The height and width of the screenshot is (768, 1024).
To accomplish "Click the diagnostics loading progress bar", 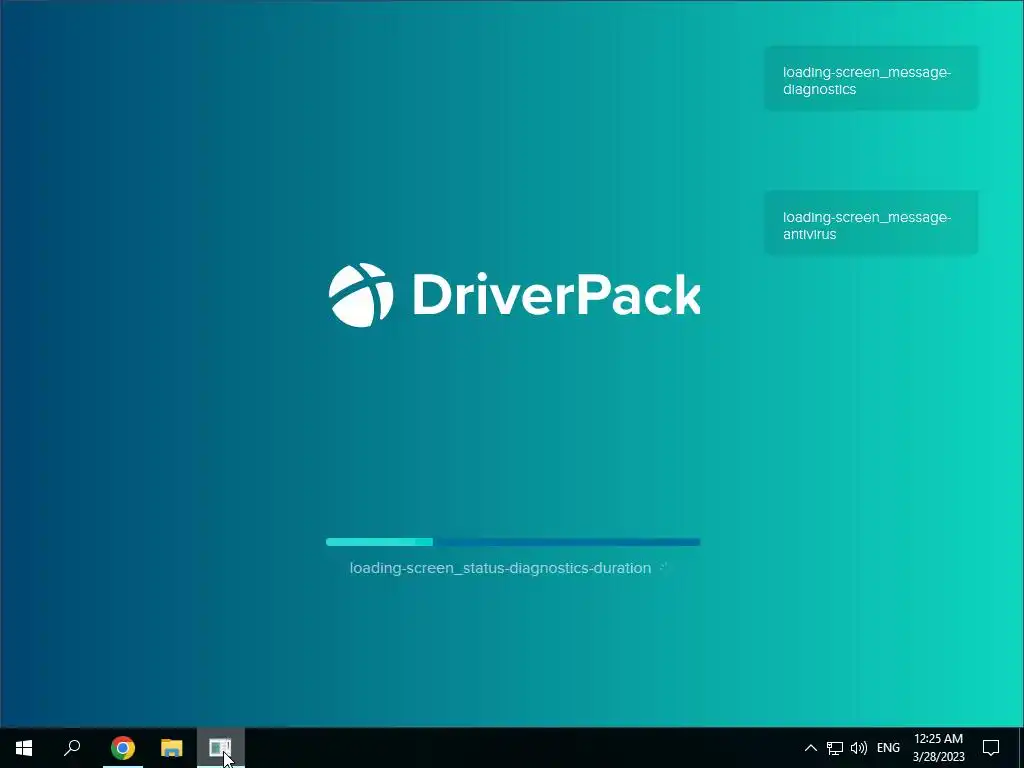I will 513,542.
